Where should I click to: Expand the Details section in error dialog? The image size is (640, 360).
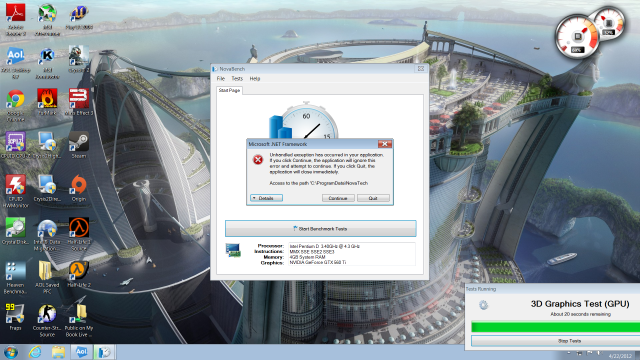[x=267, y=198]
